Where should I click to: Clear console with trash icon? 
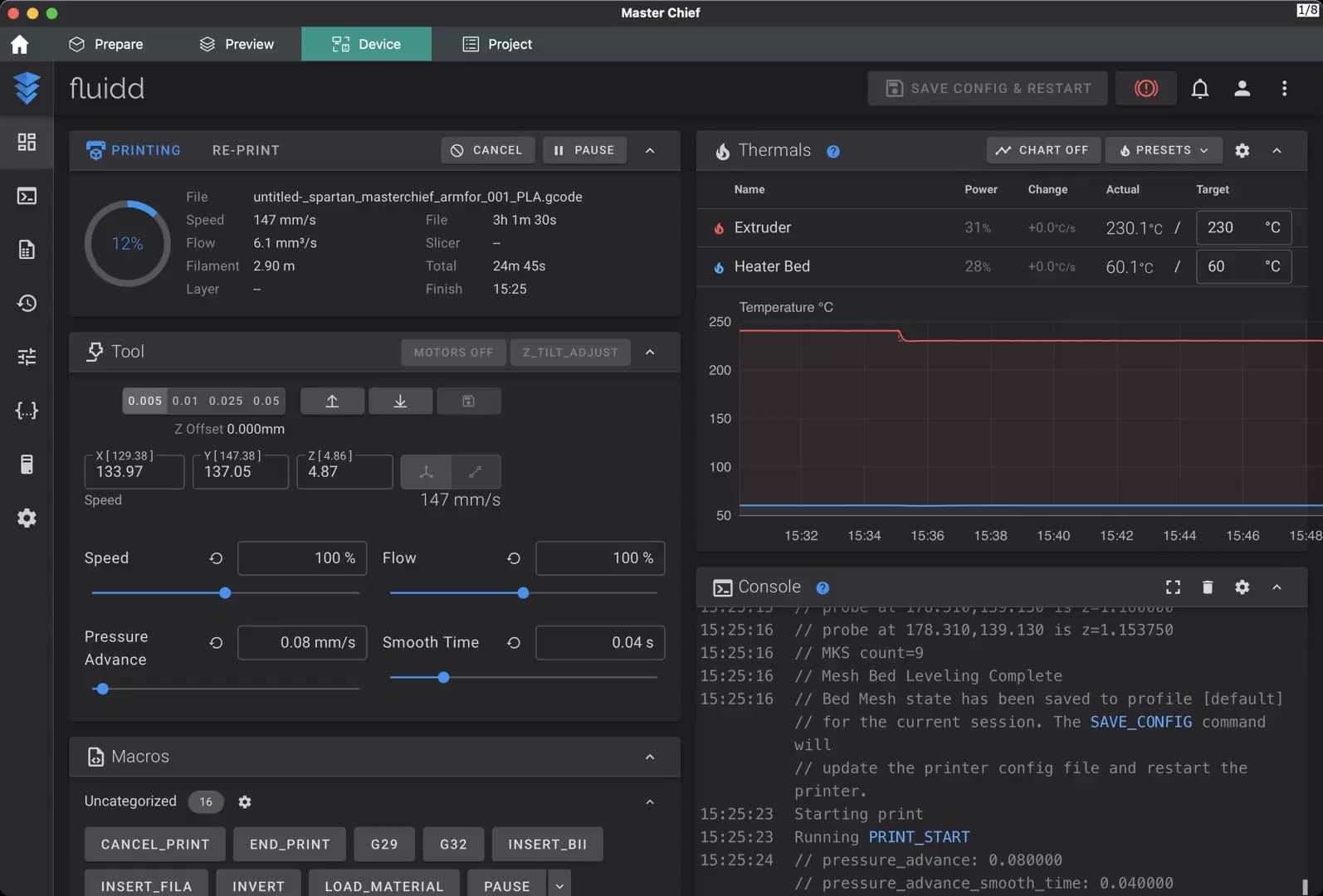pyautogui.click(x=1207, y=587)
